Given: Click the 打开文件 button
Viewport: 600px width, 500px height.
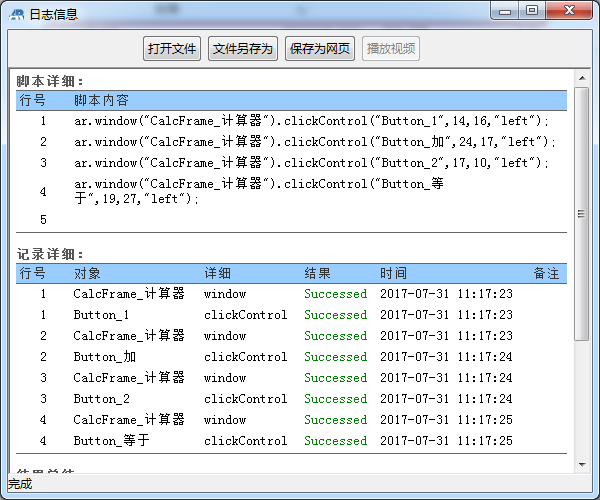Looking at the screenshot, I should (172, 49).
